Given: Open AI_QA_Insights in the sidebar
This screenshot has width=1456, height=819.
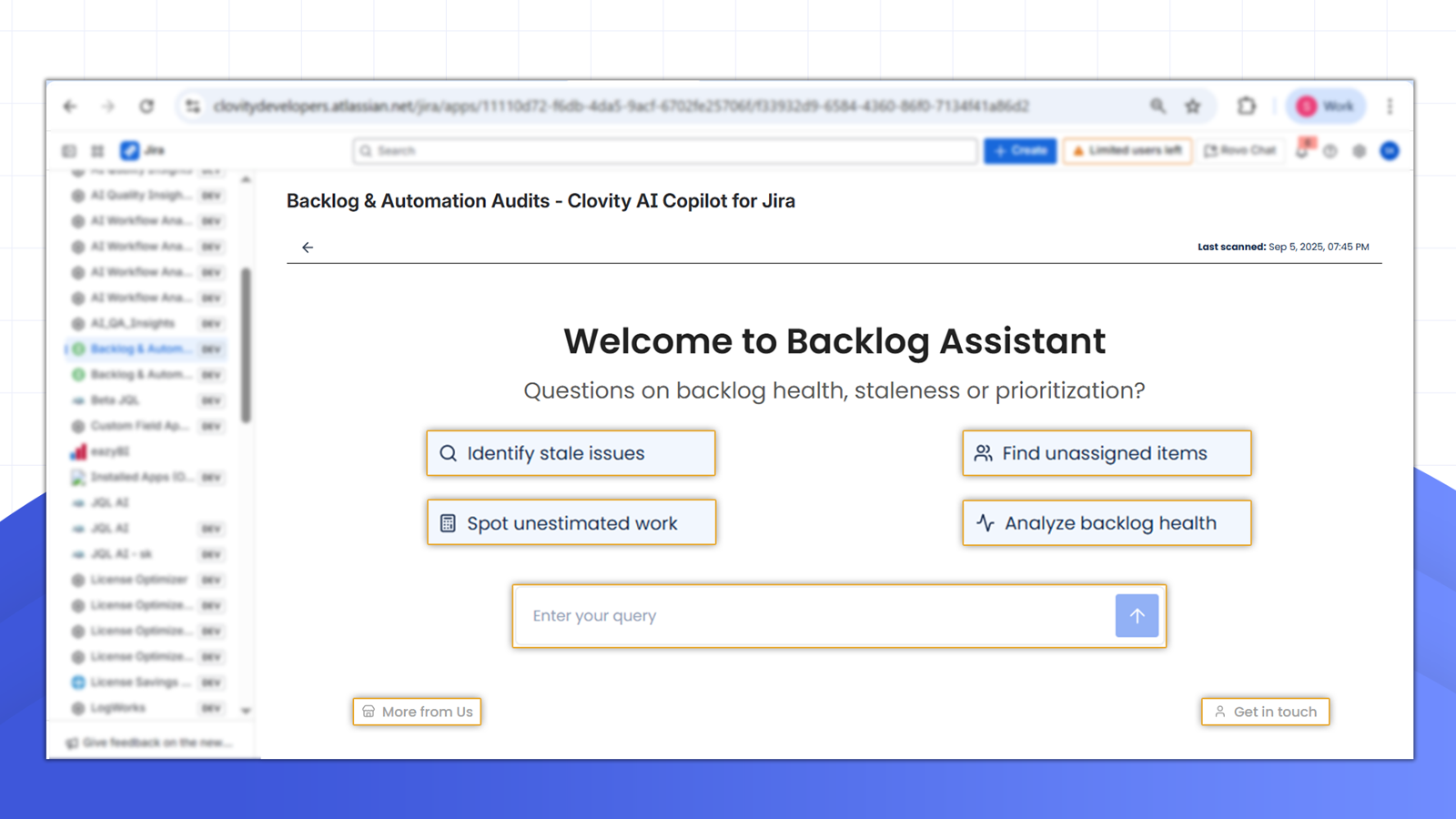Looking at the screenshot, I should (148, 323).
